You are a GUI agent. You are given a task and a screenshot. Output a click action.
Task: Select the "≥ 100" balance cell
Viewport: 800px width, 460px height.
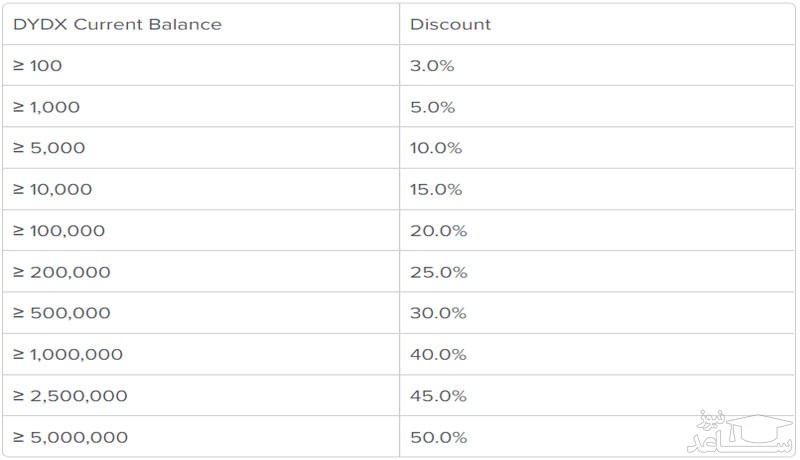coord(37,65)
